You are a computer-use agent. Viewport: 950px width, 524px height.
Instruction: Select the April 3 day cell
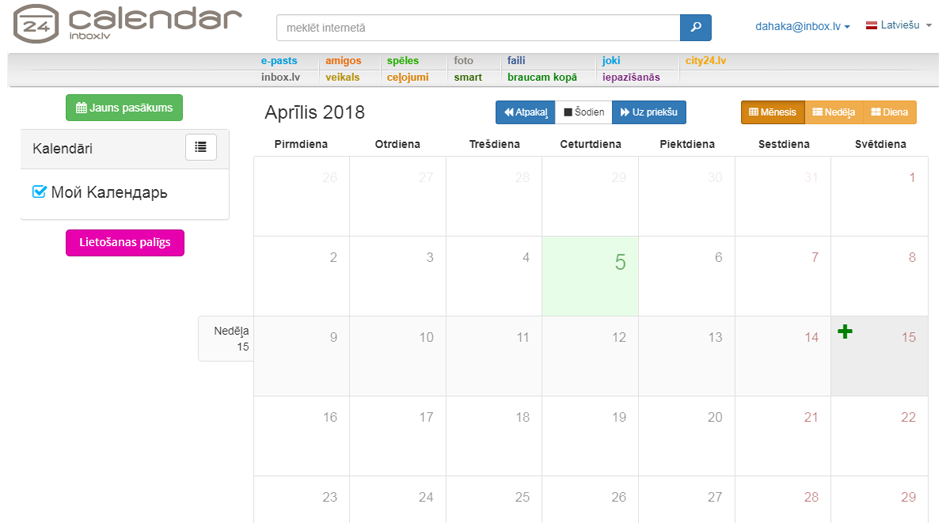tap(397, 276)
